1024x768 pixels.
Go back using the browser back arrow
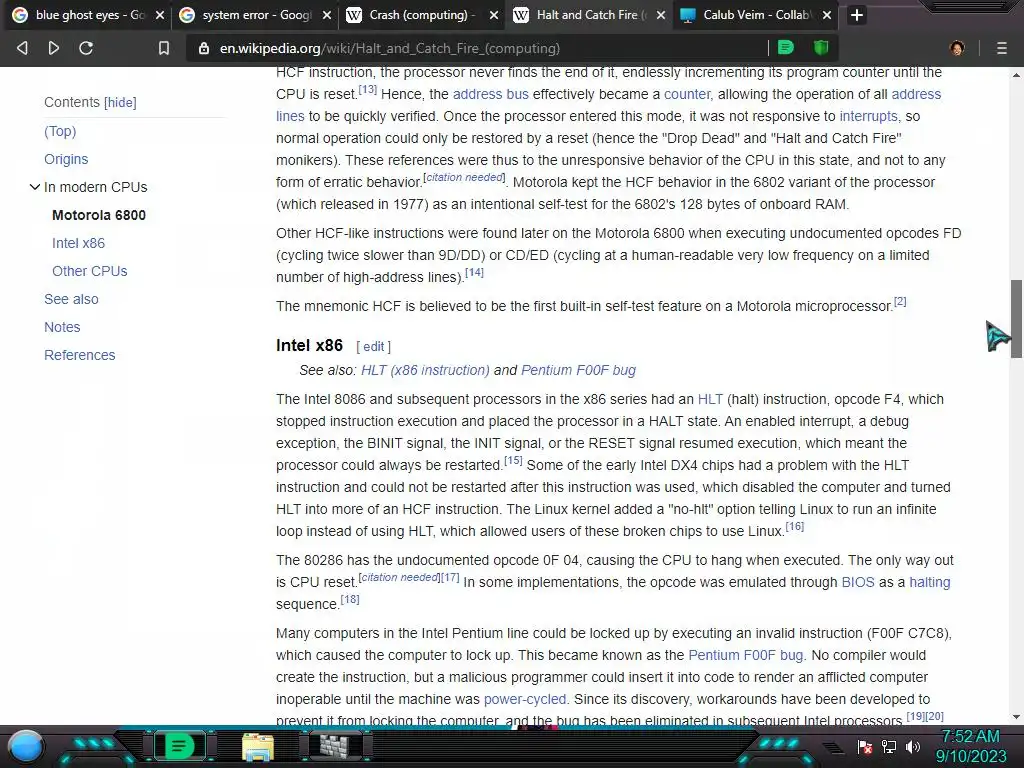coord(22,48)
